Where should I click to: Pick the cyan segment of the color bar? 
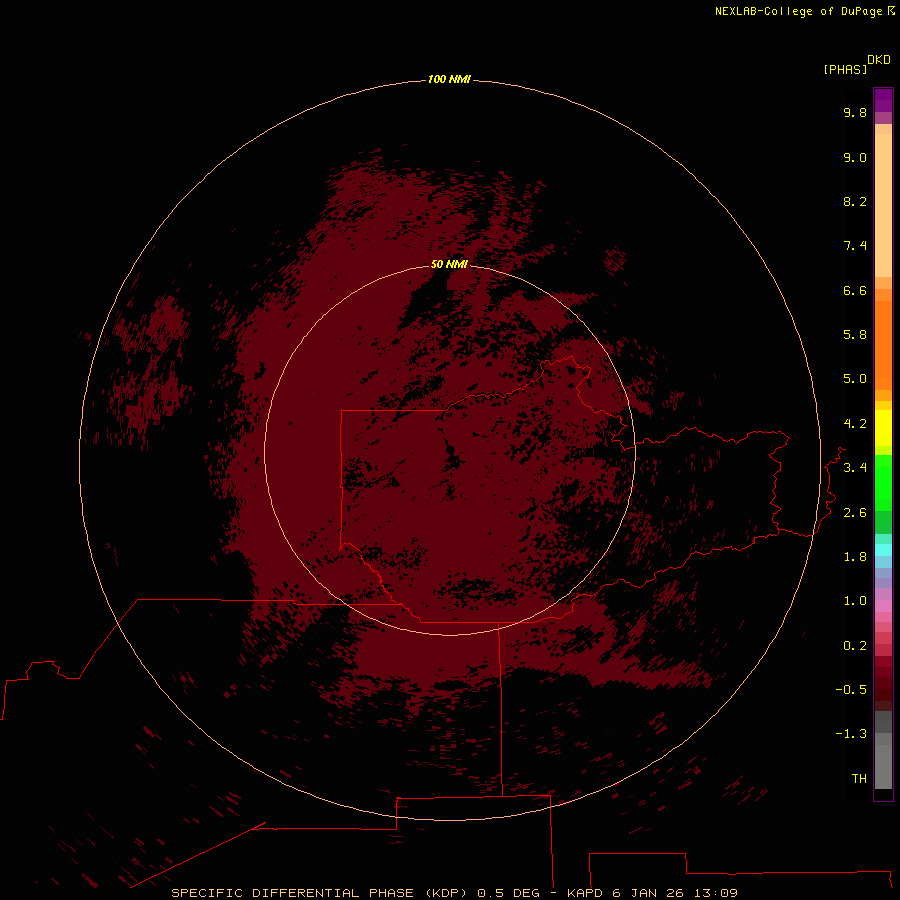pyautogui.click(x=883, y=550)
